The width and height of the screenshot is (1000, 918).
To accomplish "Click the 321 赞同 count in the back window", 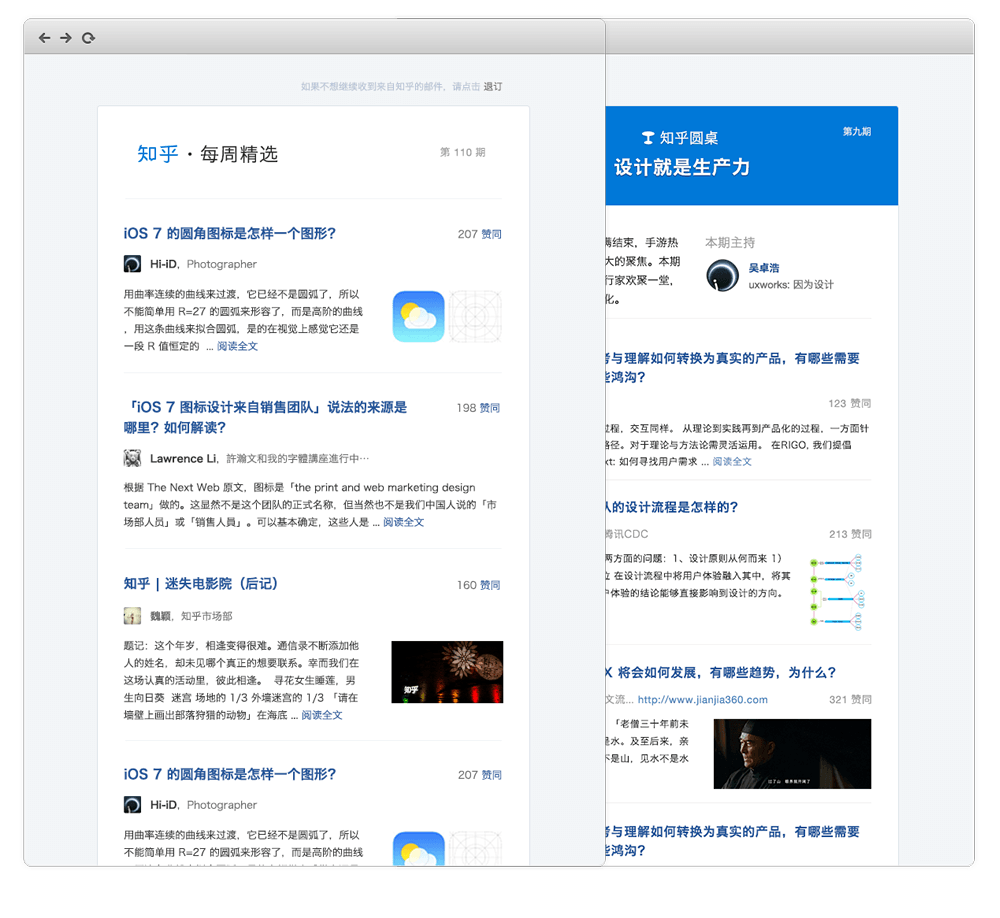I will [x=850, y=699].
